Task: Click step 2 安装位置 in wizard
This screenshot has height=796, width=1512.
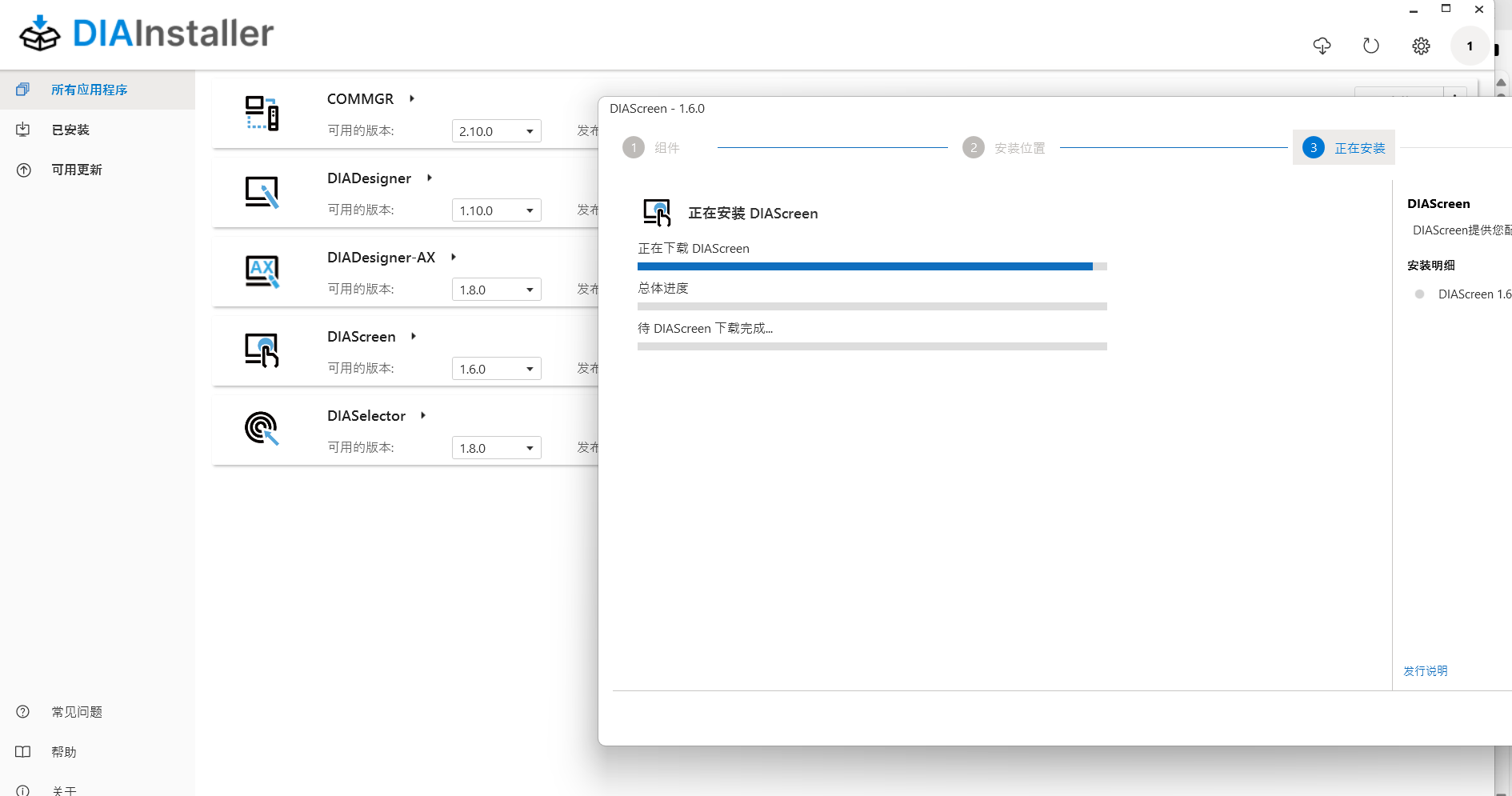Action: 1005,148
